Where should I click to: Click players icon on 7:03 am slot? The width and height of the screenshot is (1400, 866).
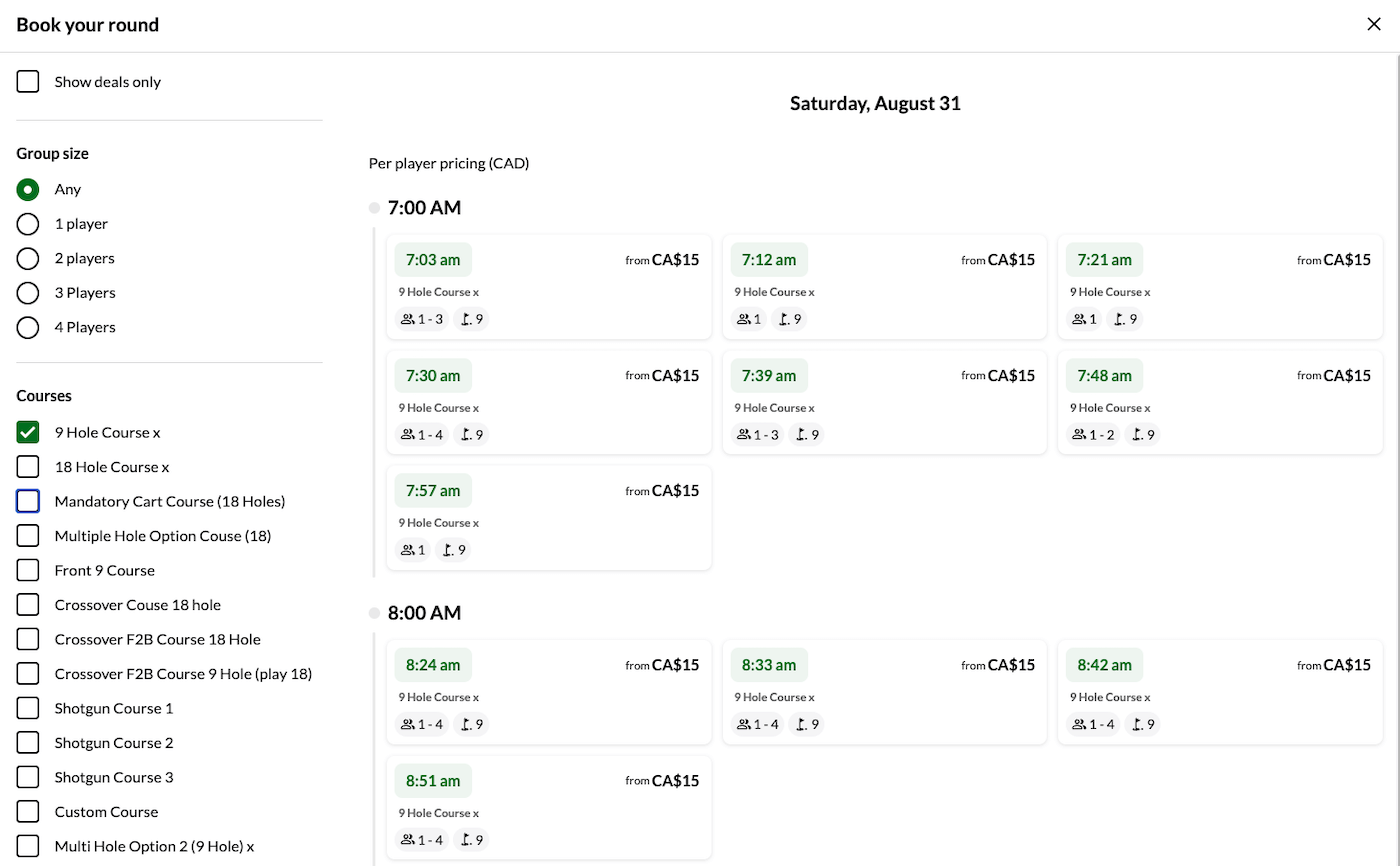pyautogui.click(x=407, y=319)
